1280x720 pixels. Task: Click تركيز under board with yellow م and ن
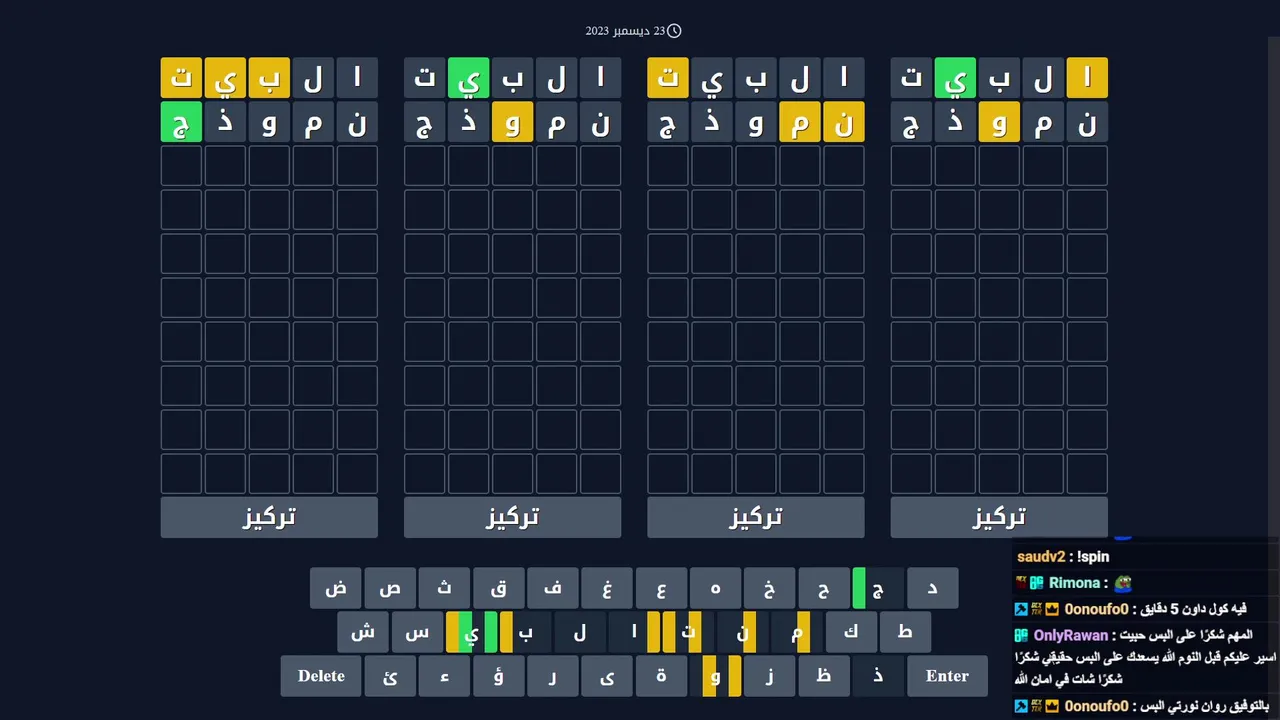coord(756,517)
